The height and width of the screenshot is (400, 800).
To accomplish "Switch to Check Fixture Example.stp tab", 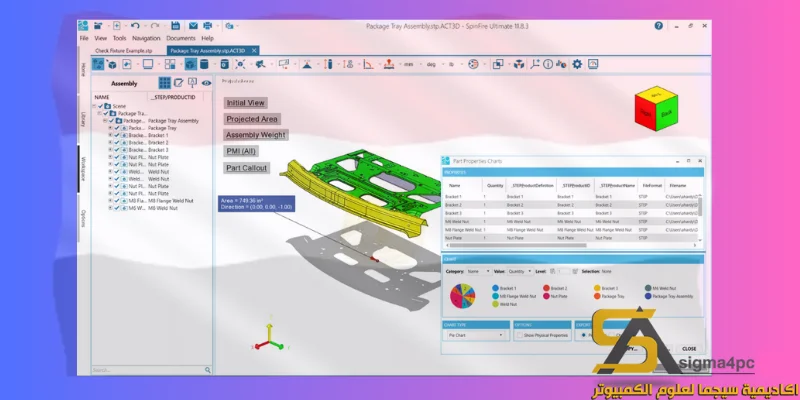I will point(123,51).
